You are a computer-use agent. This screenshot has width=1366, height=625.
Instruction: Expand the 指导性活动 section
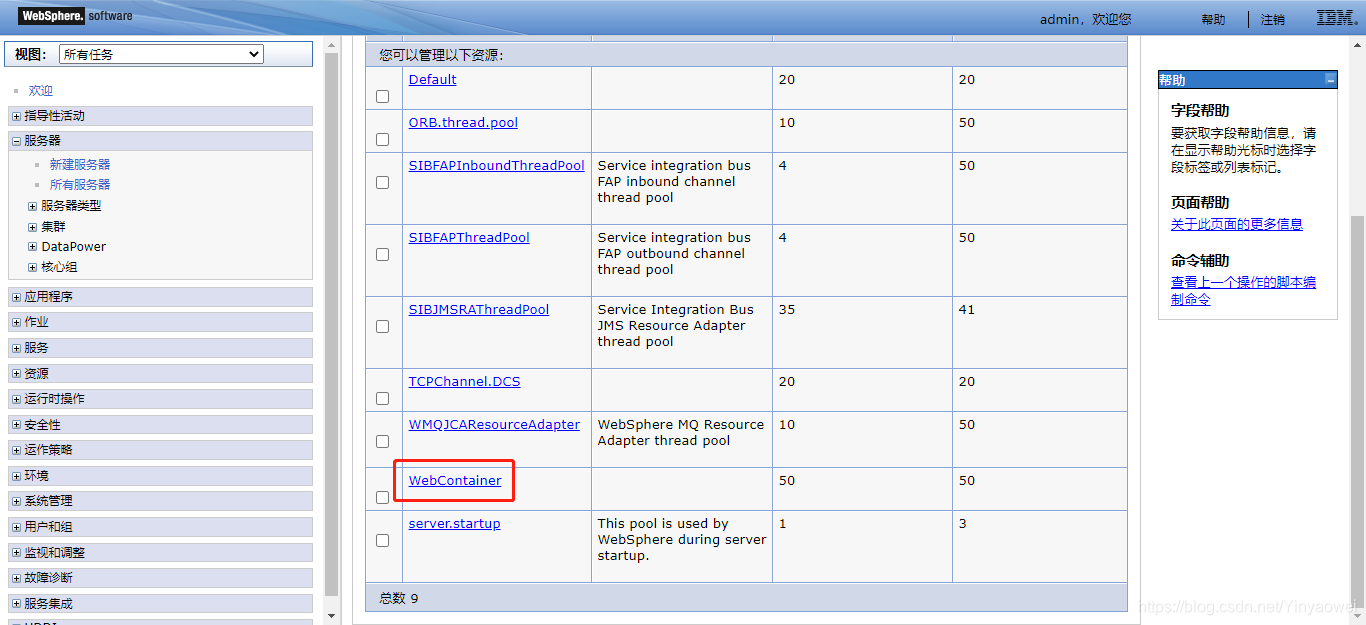pyautogui.click(x=16, y=116)
